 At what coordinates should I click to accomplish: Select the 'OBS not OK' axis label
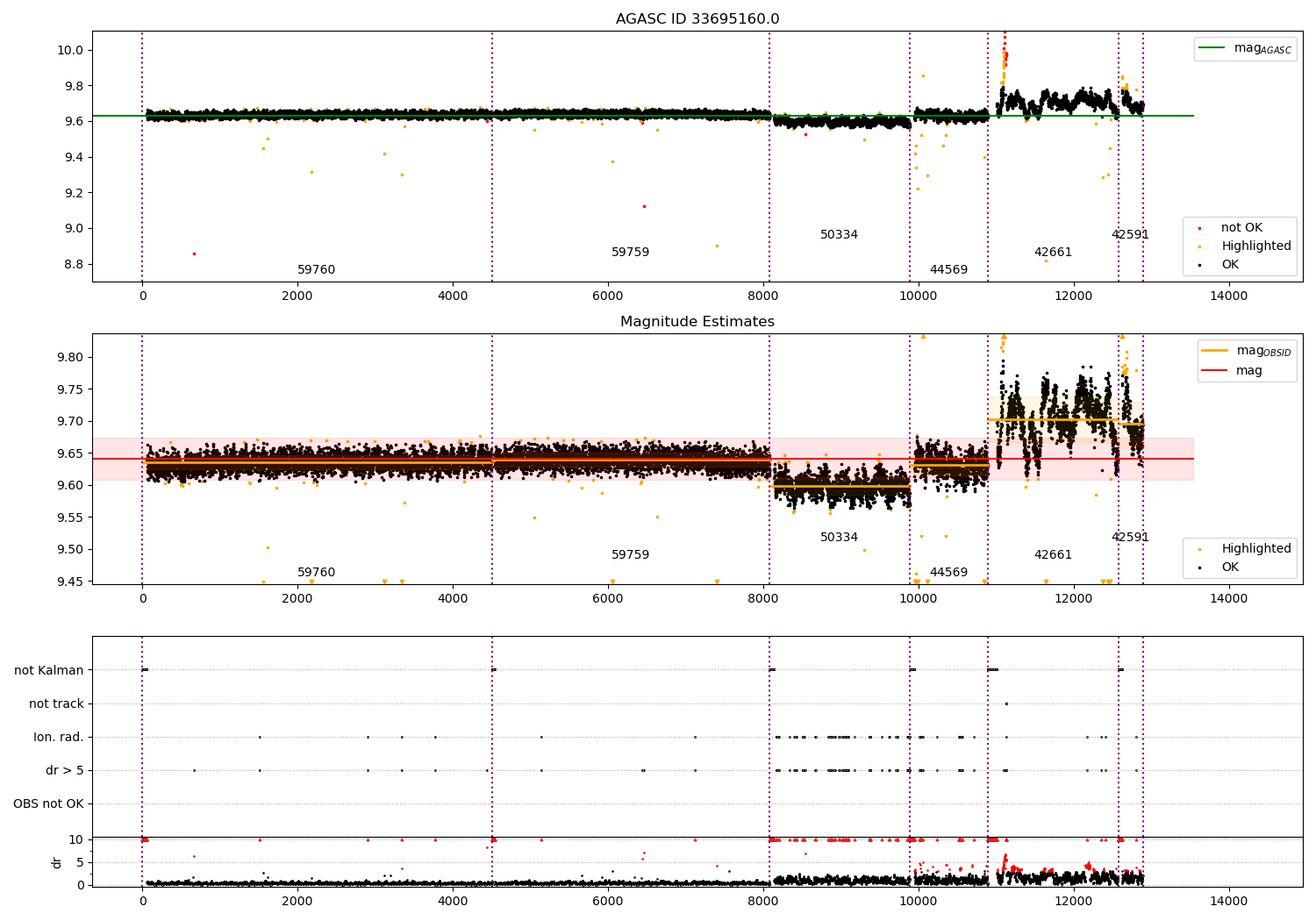tap(48, 804)
